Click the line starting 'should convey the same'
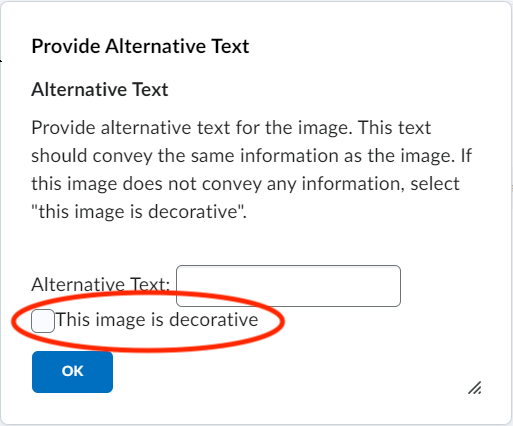 click(x=252, y=156)
